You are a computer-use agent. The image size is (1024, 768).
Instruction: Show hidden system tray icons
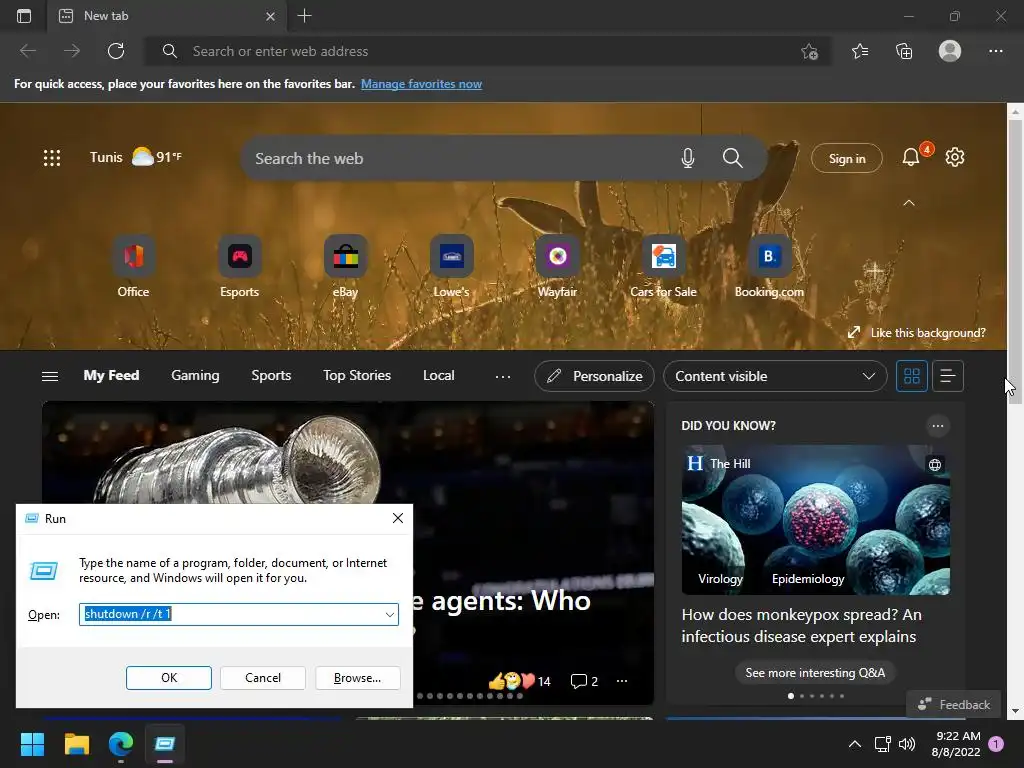(854, 744)
